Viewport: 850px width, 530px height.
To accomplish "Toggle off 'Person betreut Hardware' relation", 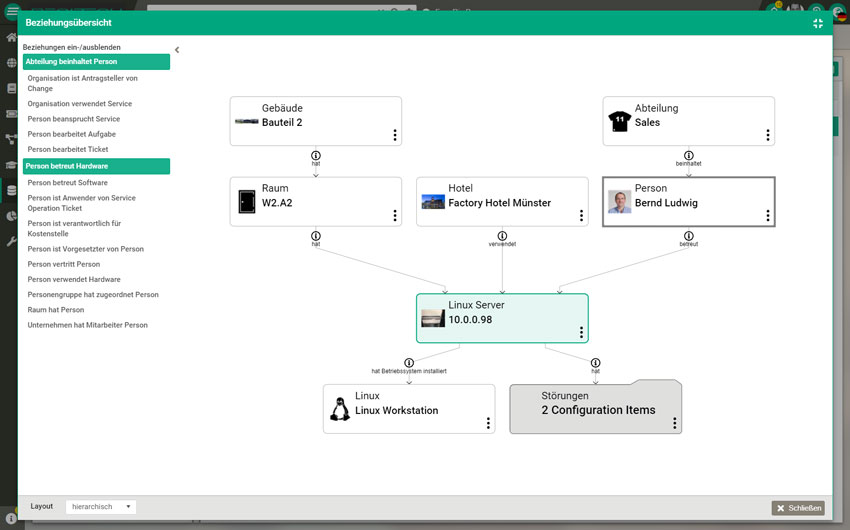I will tap(96, 166).
